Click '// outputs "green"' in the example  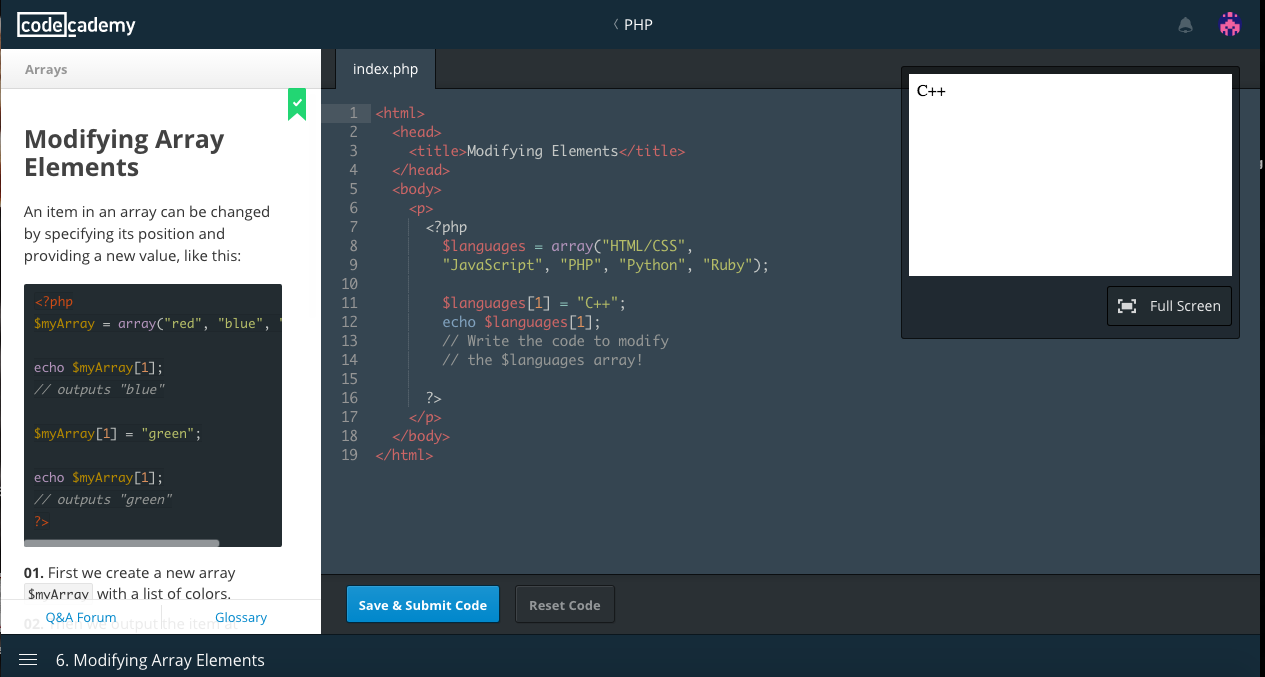(103, 499)
